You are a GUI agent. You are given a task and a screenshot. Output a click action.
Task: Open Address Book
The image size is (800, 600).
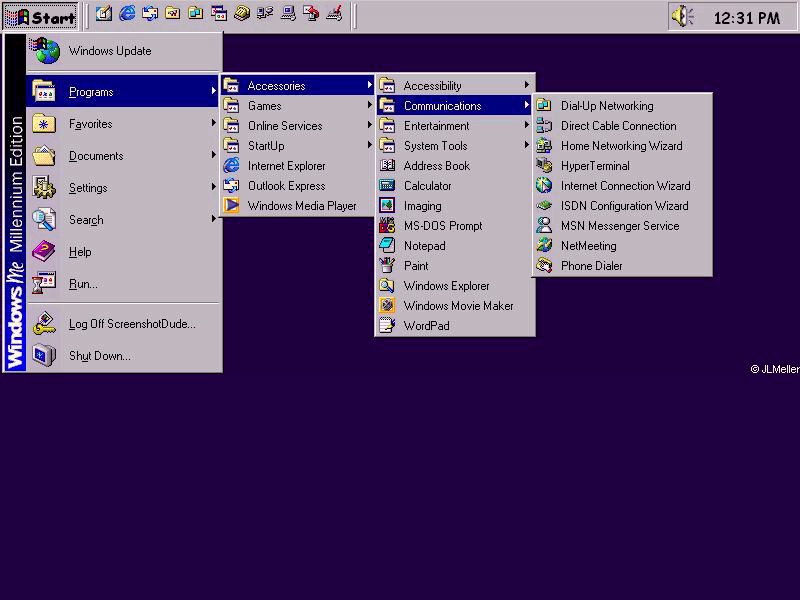coord(456,166)
